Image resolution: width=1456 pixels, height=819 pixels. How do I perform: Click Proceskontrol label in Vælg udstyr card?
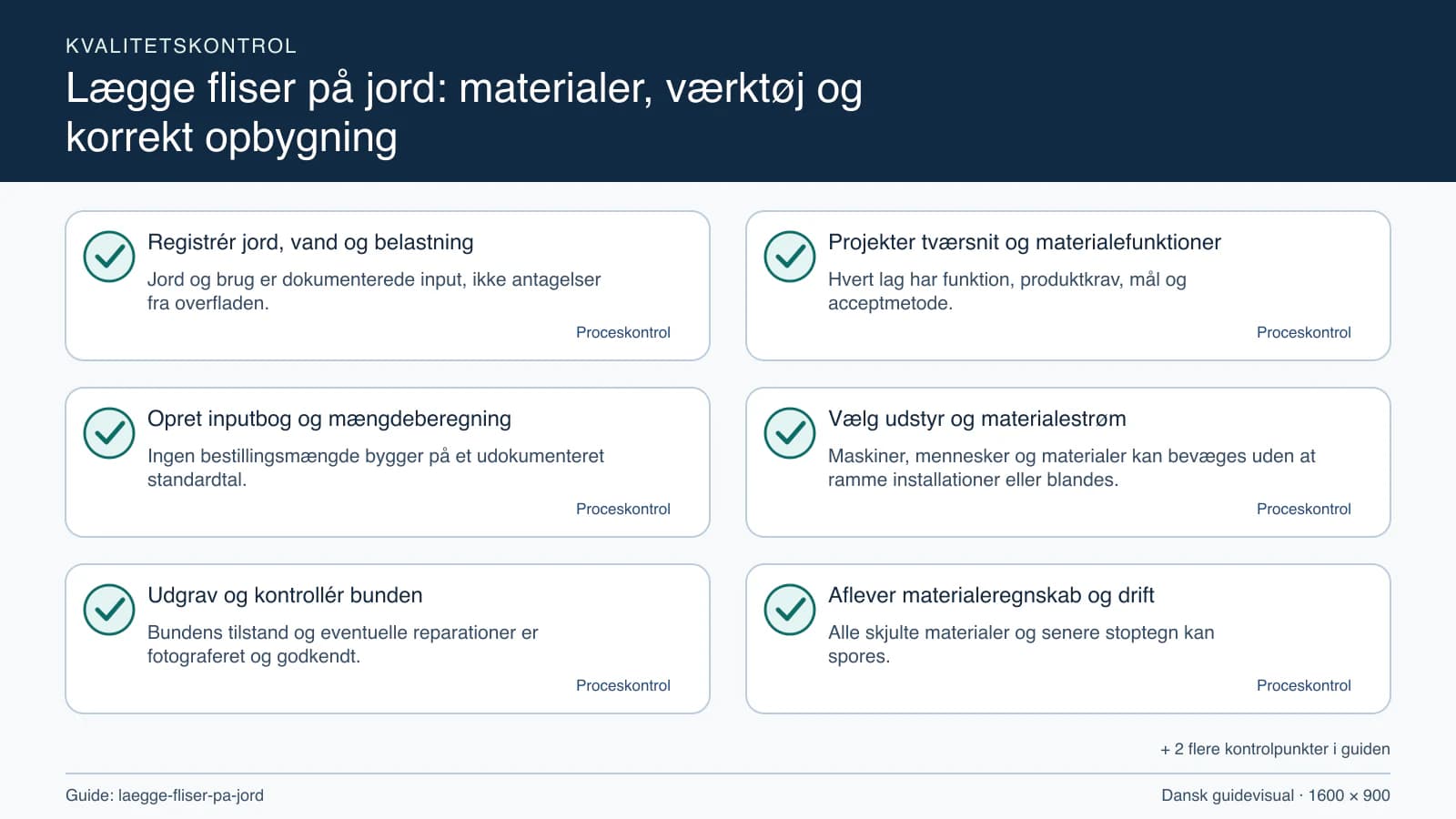coord(1304,509)
